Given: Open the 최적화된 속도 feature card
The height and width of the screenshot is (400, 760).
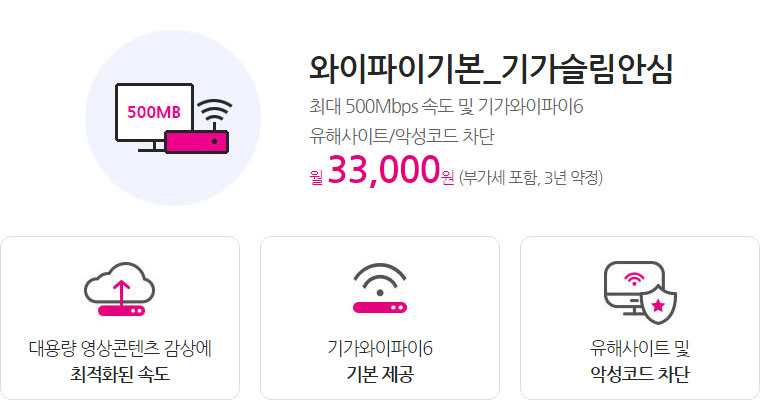Looking at the screenshot, I should click(x=120, y=318).
